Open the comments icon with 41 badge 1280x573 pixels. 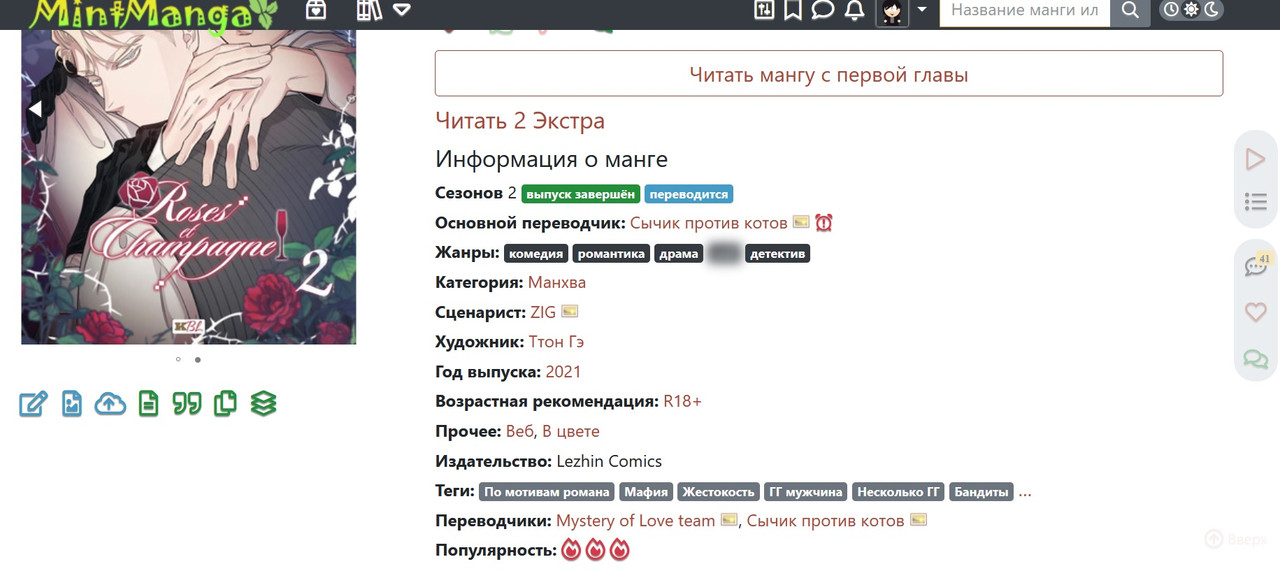pyautogui.click(x=1256, y=265)
